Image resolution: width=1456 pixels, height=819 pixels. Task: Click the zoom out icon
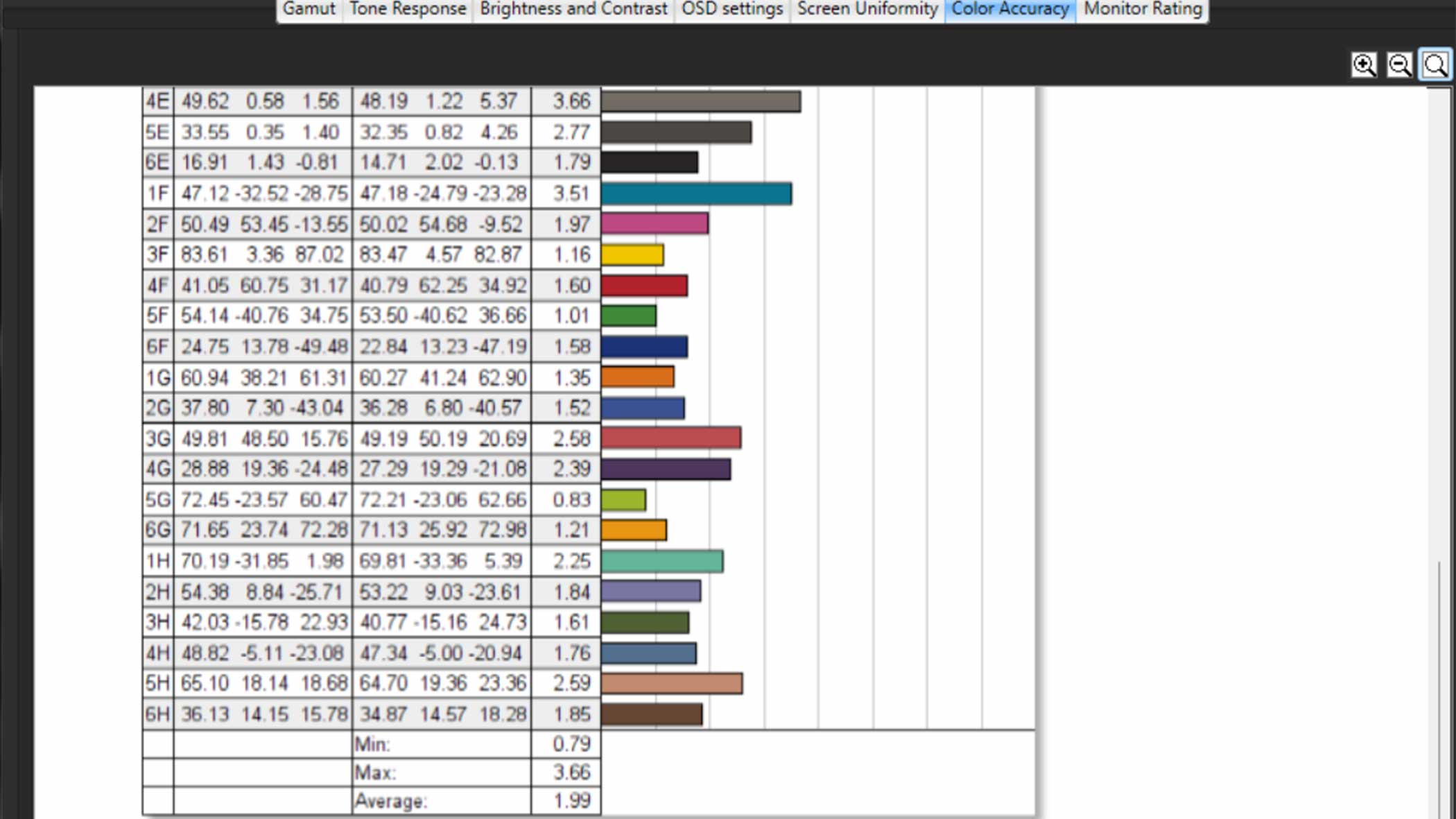coord(1399,64)
